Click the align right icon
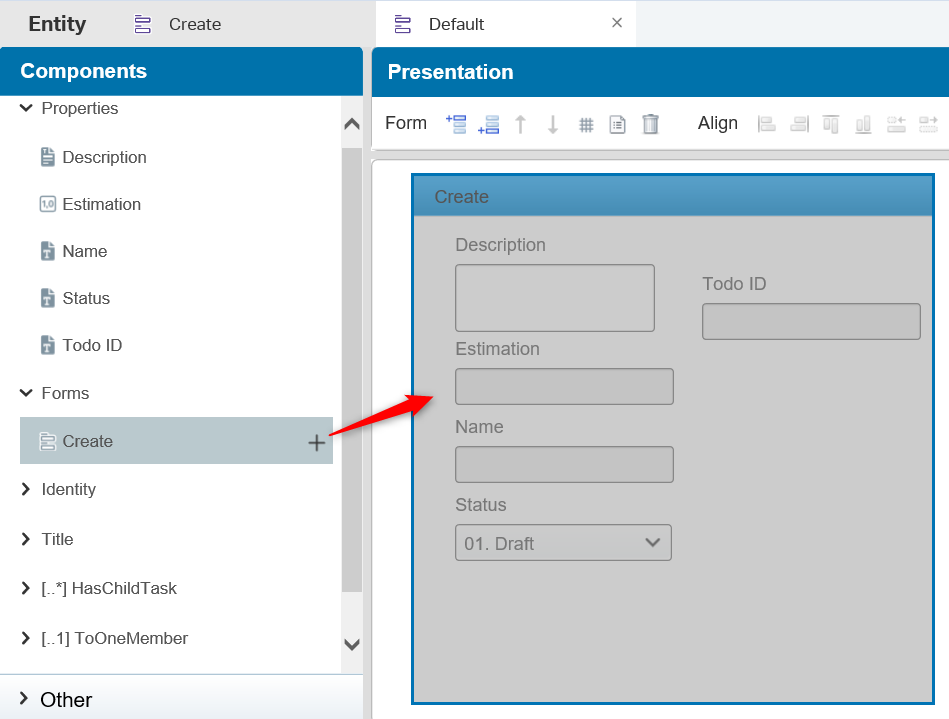This screenshot has width=949, height=719. point(800,124)
